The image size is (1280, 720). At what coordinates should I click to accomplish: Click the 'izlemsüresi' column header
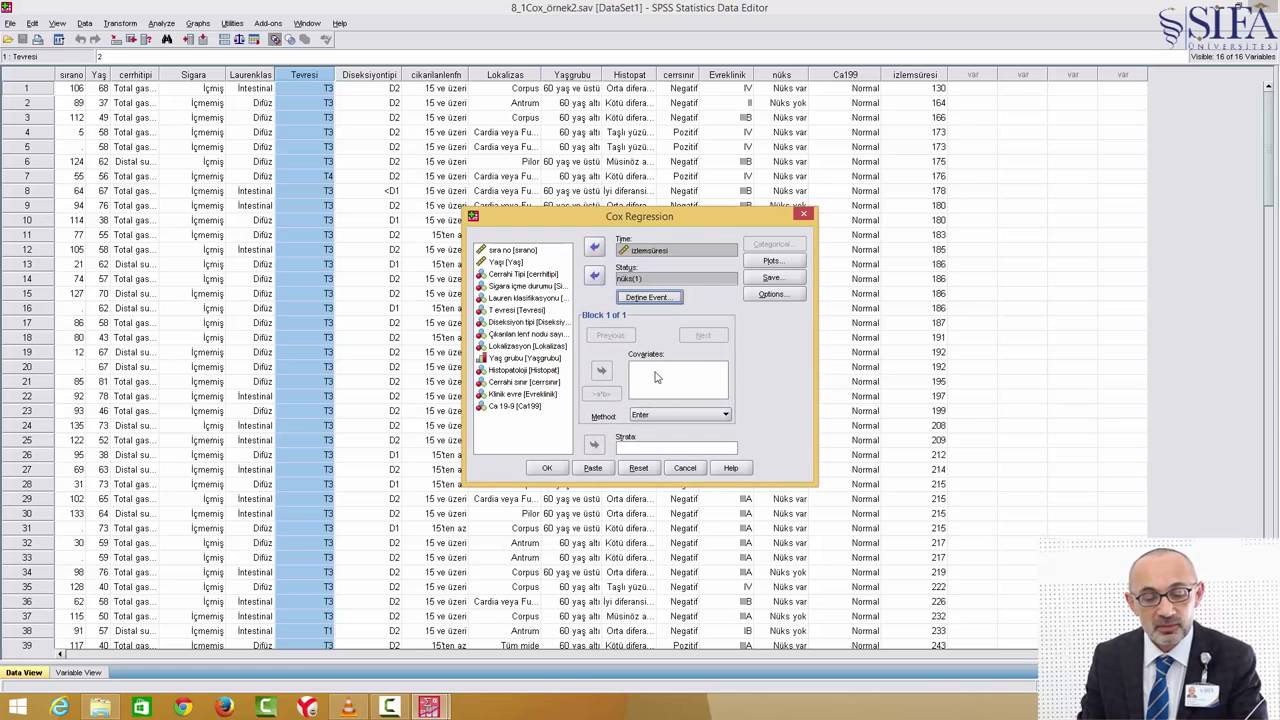[x=914, y=75]
